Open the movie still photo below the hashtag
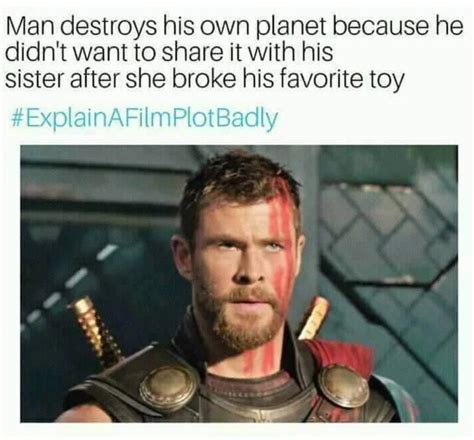 click(x=239, y=284)
